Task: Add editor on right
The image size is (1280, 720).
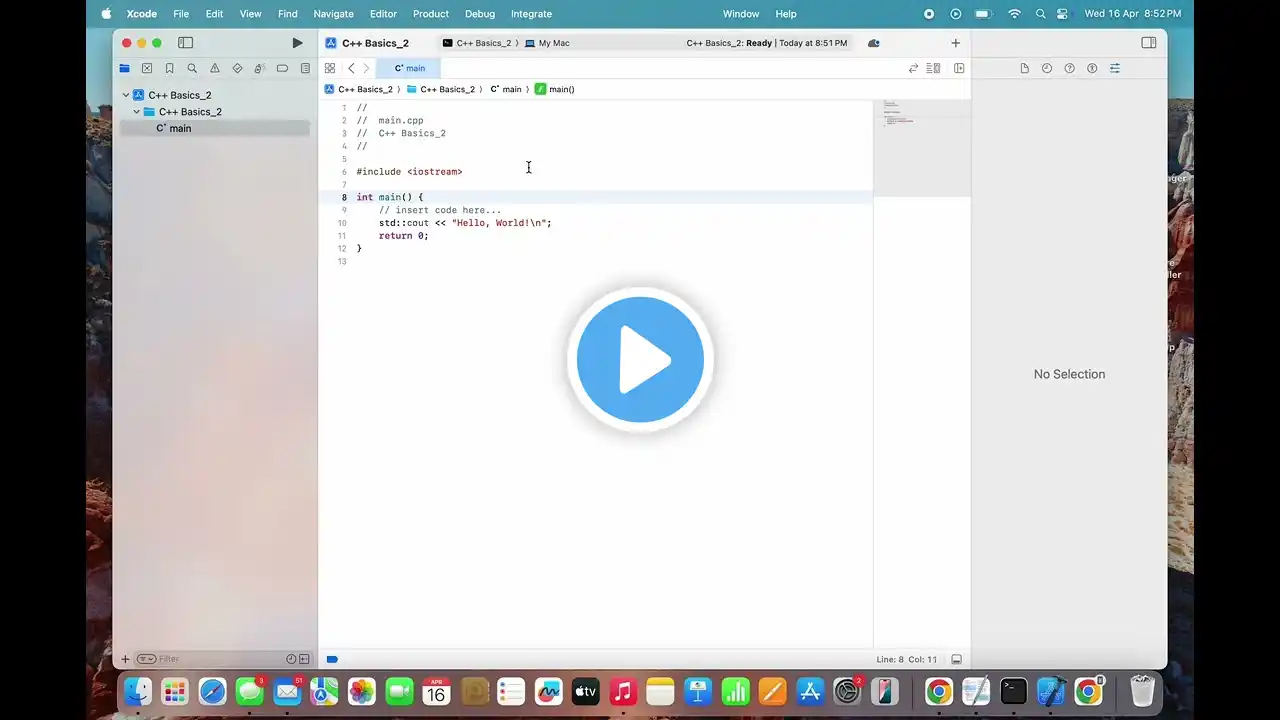Action: coord(959,68)
